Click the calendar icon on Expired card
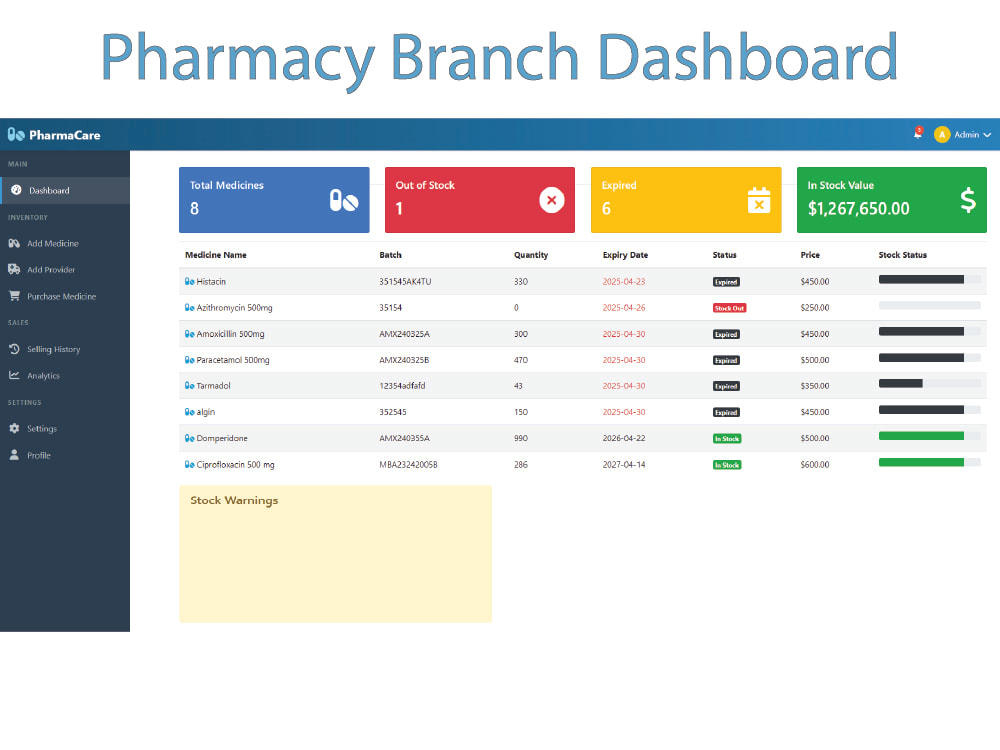Viewport: 1000px width, 750px height. 759,200
